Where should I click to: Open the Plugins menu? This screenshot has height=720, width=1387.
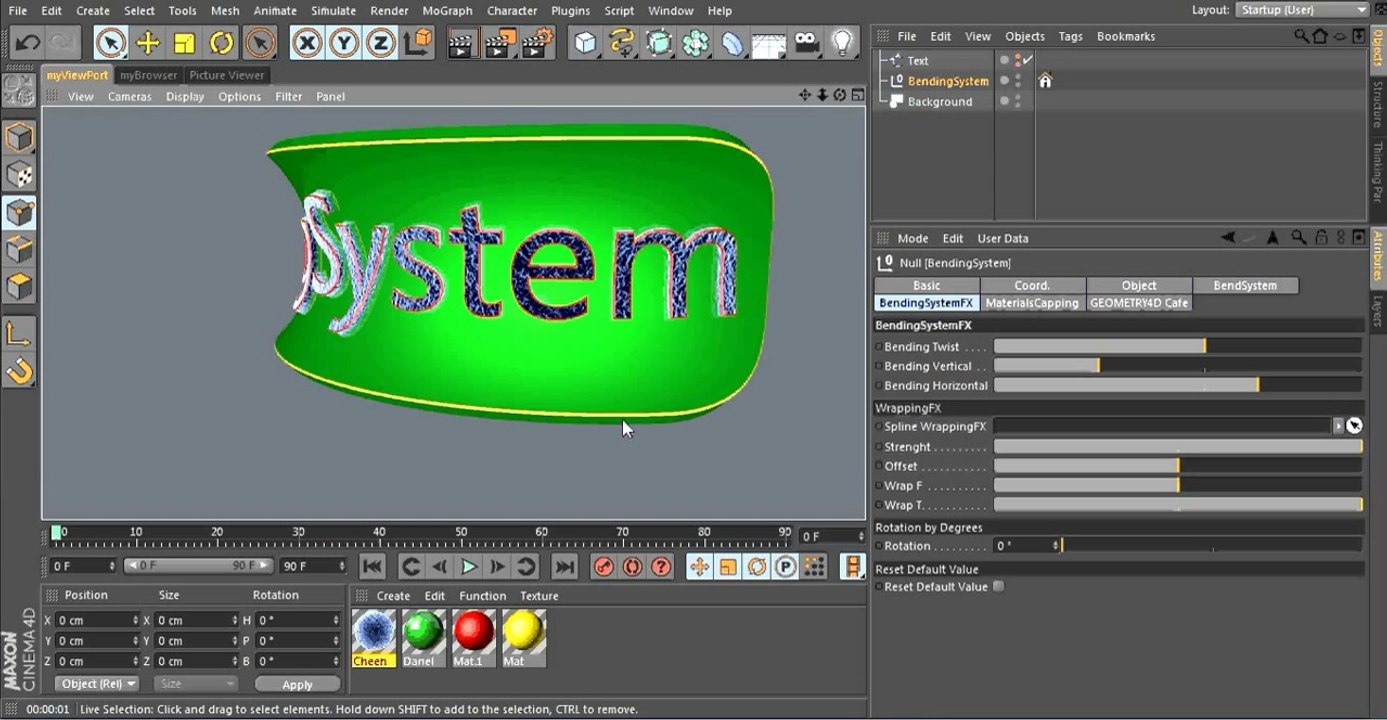point(570,11)
